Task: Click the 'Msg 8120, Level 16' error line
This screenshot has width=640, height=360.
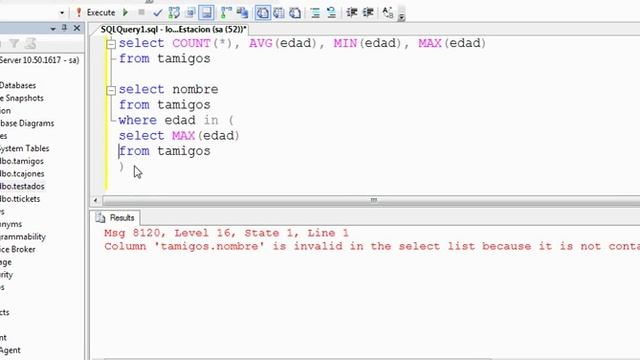Action: (227, 233)
